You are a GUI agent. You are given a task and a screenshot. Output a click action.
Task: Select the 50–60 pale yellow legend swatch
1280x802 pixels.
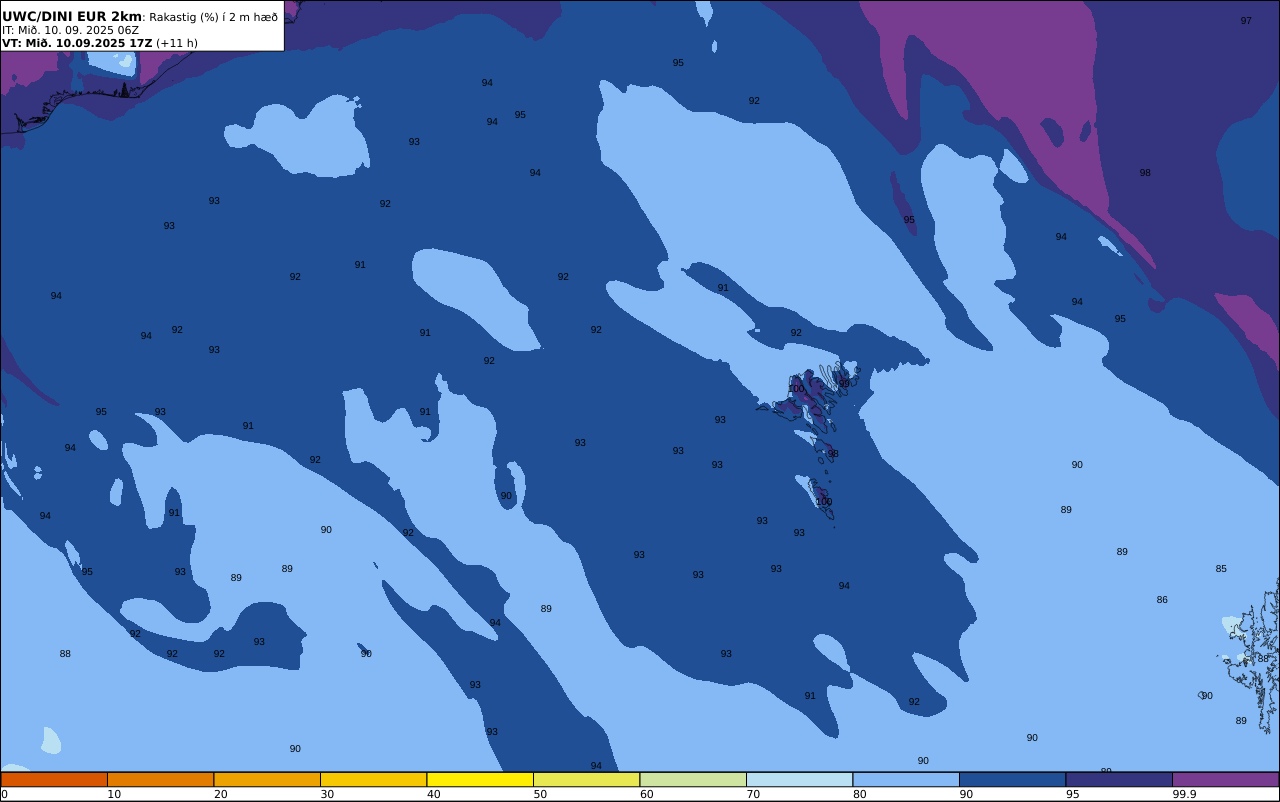click(586, 779)
